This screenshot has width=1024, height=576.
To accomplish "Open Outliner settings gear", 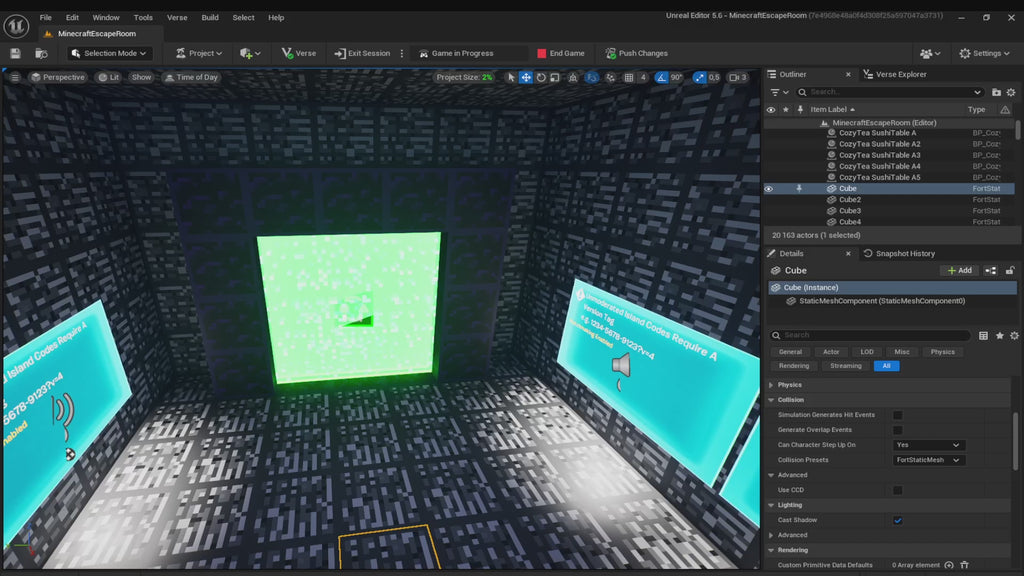I will (x=1011, y=92).
